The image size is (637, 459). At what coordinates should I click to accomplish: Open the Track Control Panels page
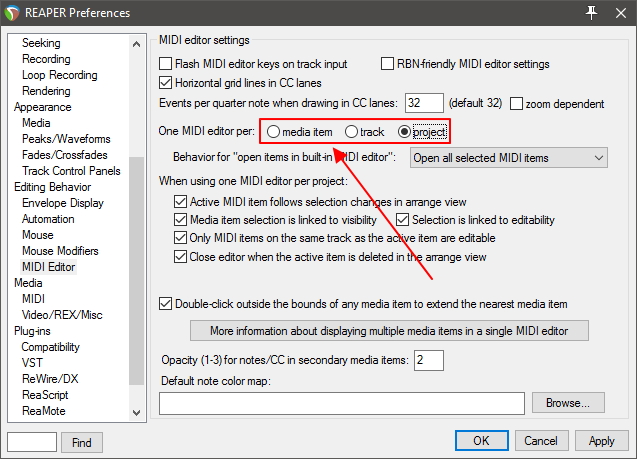(71, 171)
